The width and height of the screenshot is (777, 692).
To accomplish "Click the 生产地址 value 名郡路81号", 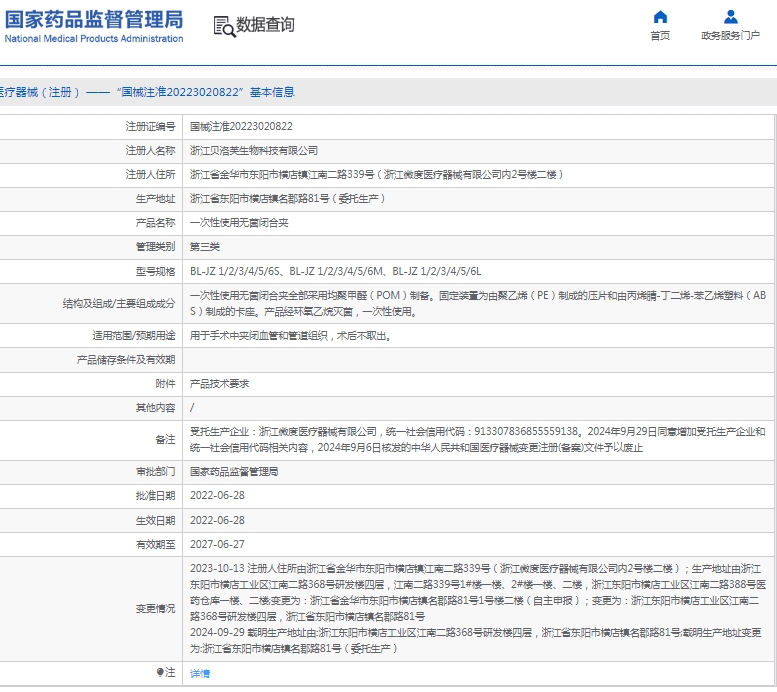I will click(x=287, y=199).
